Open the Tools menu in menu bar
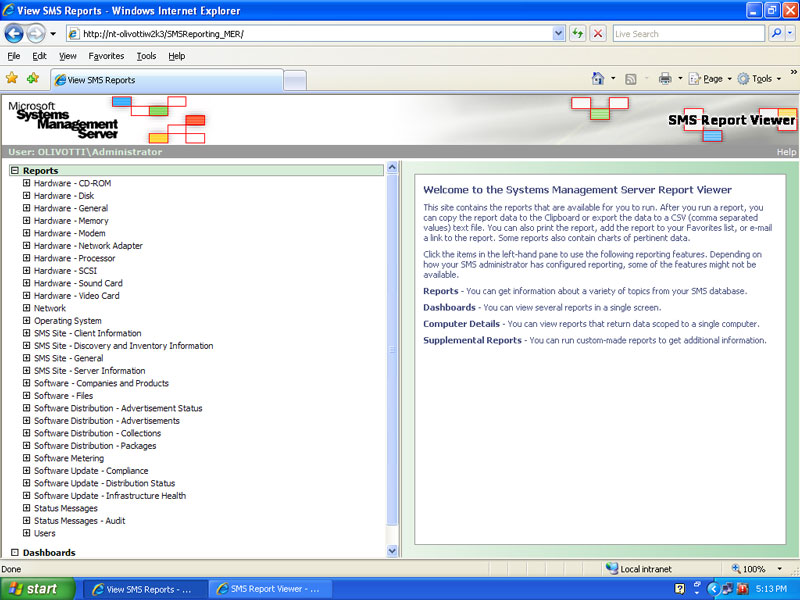The image size is (800, 600). tap(146, 56)
